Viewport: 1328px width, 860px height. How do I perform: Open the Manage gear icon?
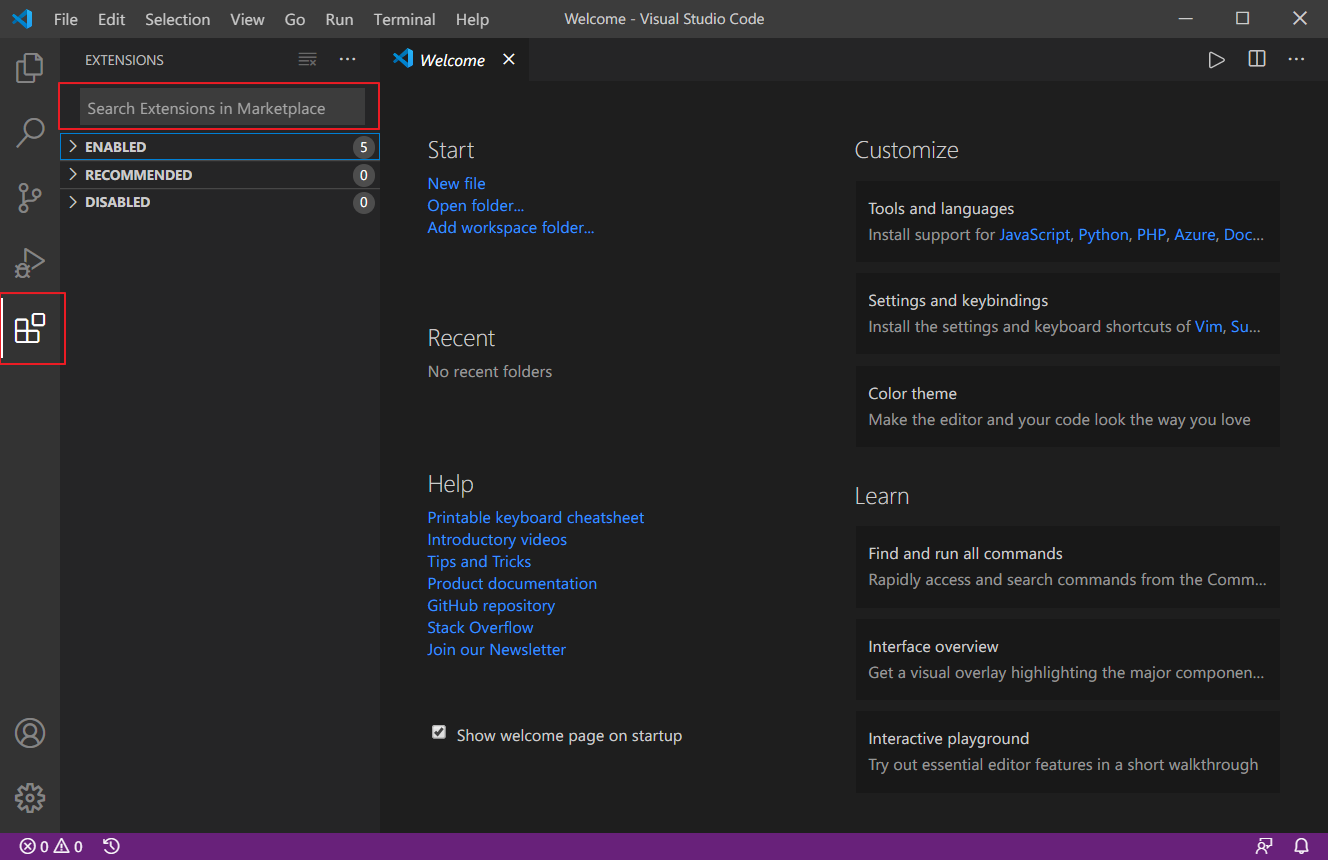[30, 798]
